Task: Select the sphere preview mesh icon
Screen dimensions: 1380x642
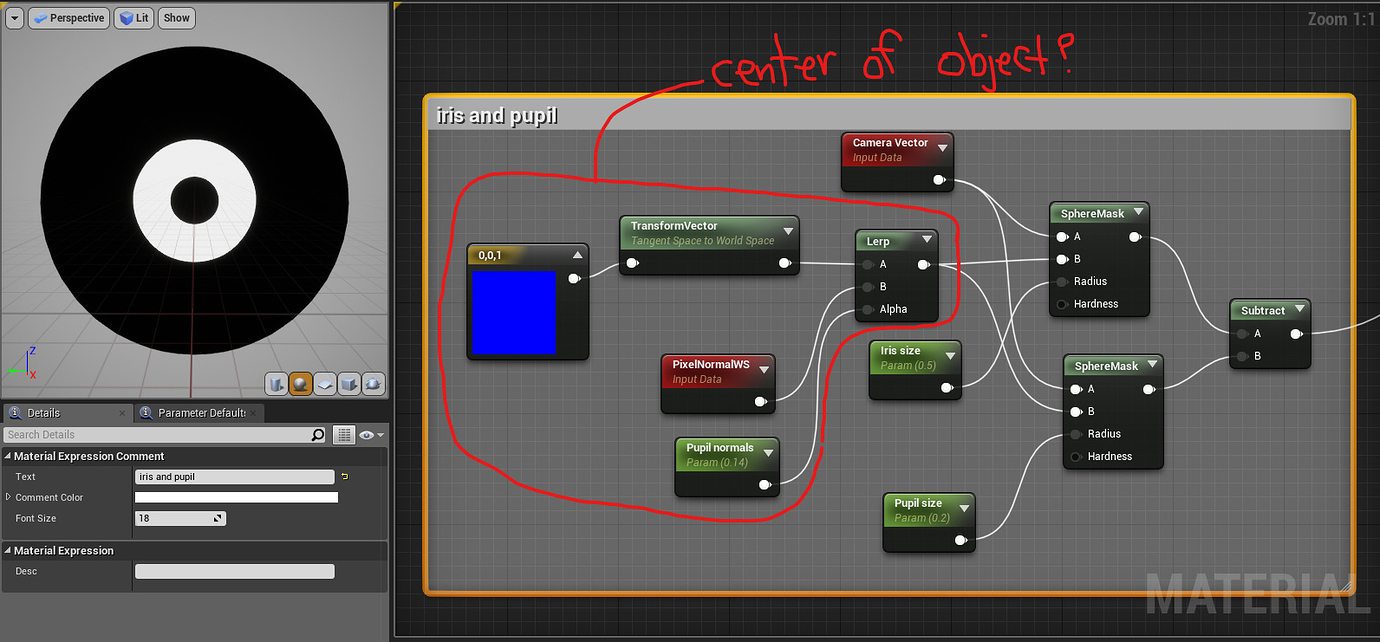Action: coord(301,384)
